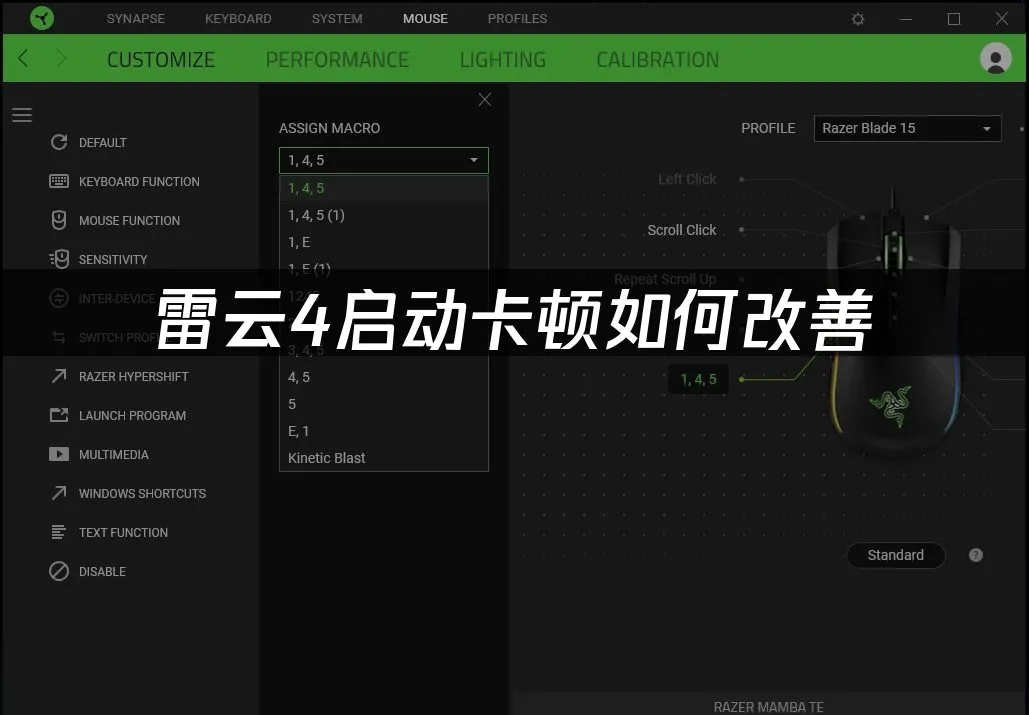Click MOUSE FUNCTION label in sidebar
The height and width of the screenshot is (715, 1029).
click(x=129, y=220)
